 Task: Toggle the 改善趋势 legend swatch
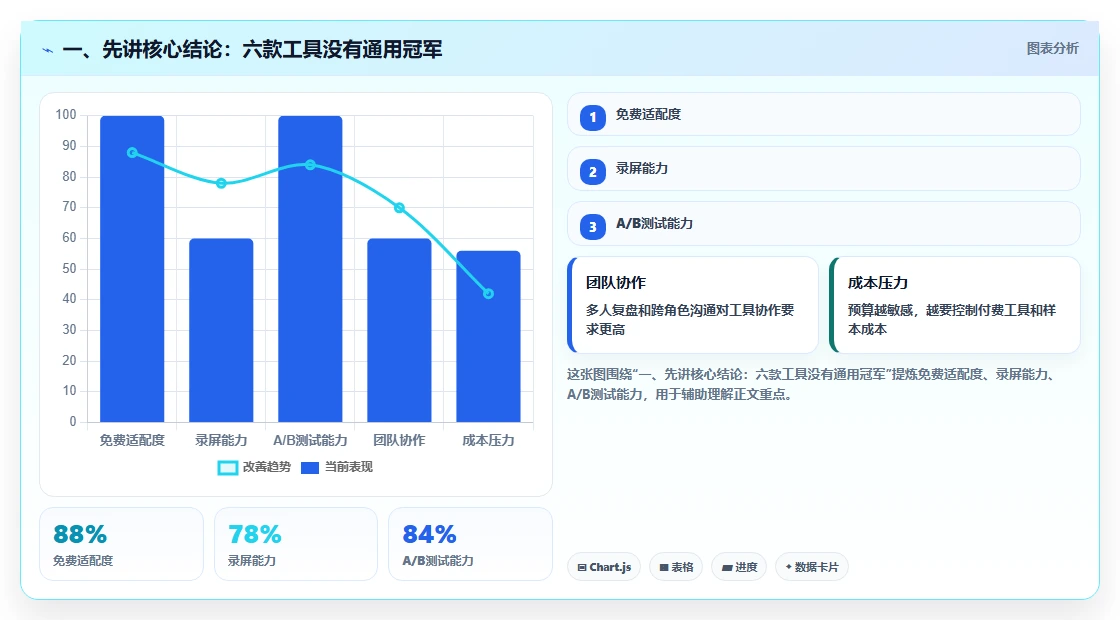[227, 468]
